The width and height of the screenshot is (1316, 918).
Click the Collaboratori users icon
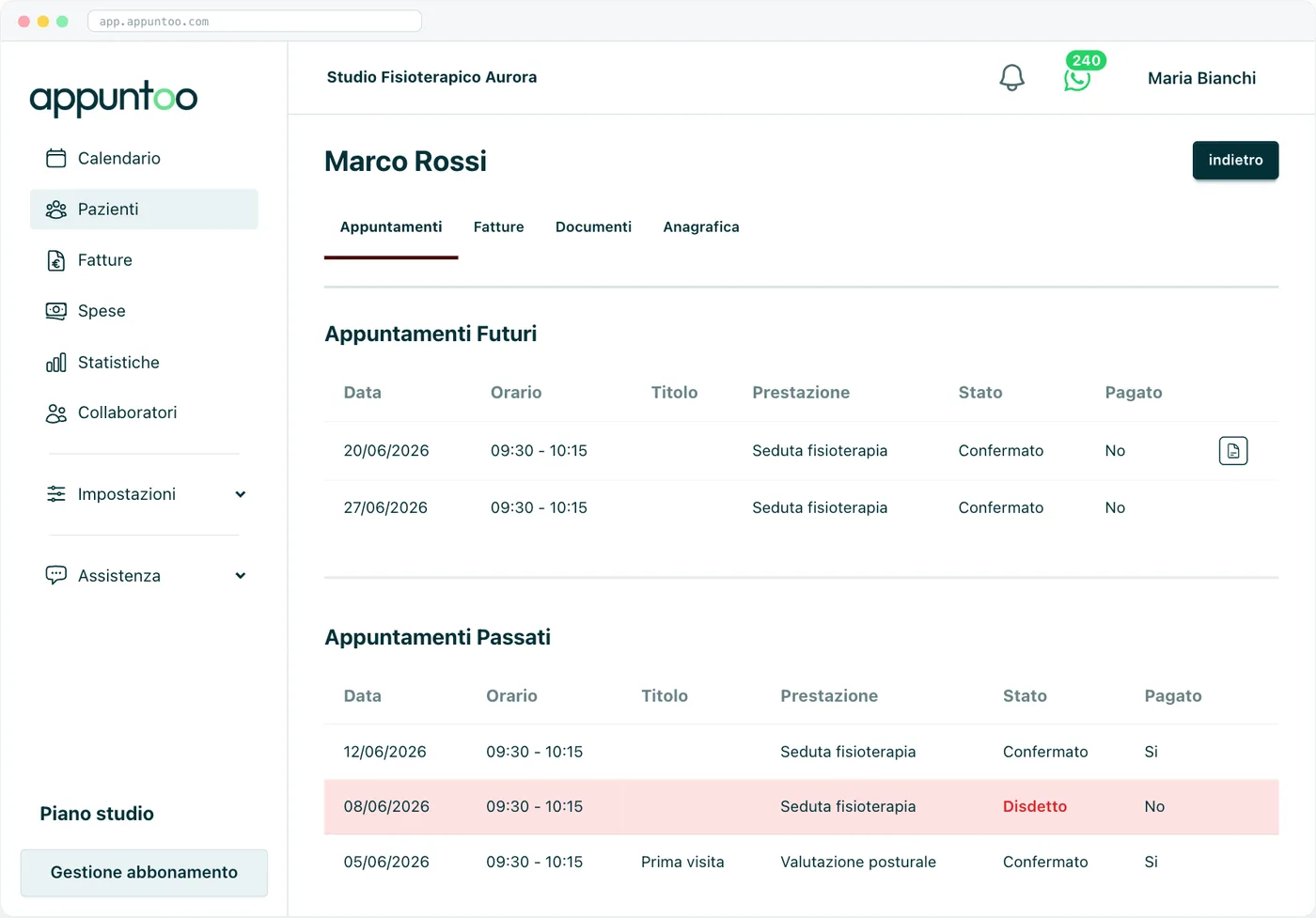(56, 413)
